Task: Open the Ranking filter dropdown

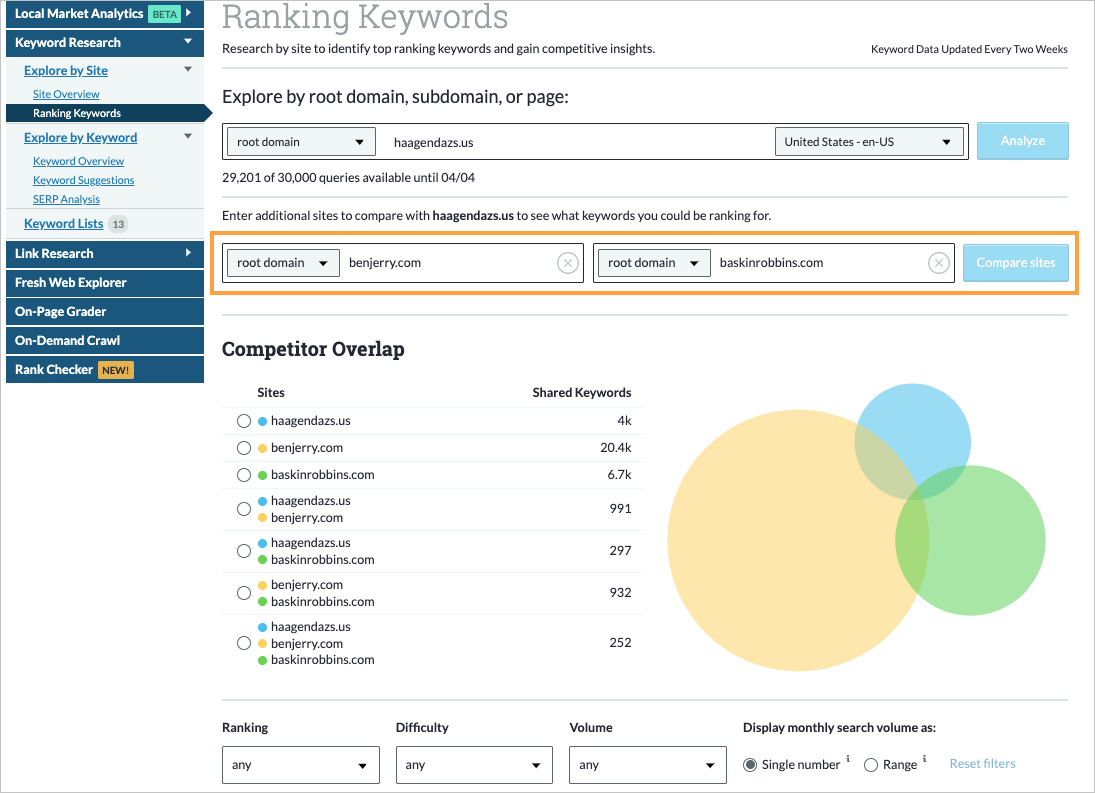Action: (300, 764)
